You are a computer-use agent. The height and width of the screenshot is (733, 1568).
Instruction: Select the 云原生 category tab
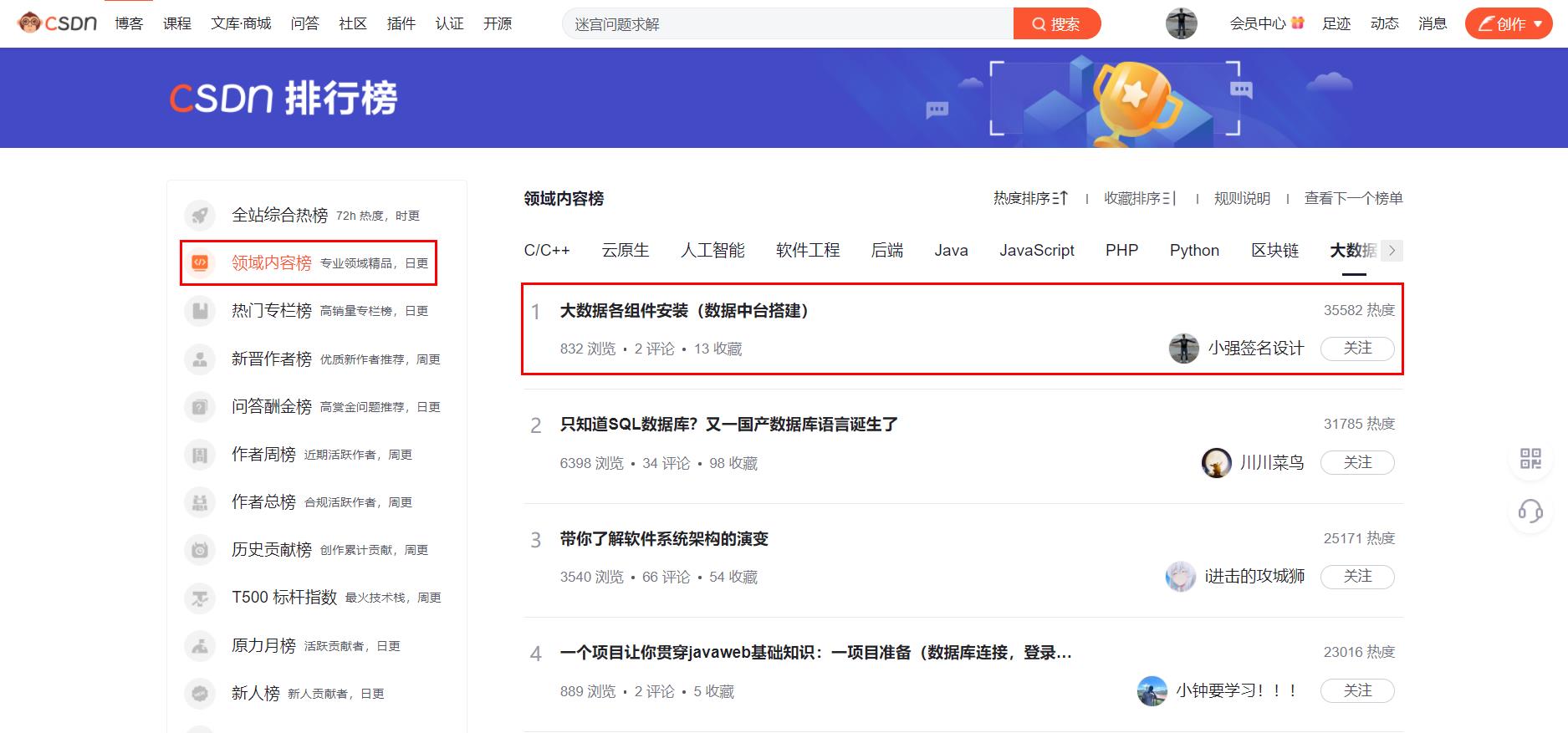pyautogui.click(x=626, y=250)
